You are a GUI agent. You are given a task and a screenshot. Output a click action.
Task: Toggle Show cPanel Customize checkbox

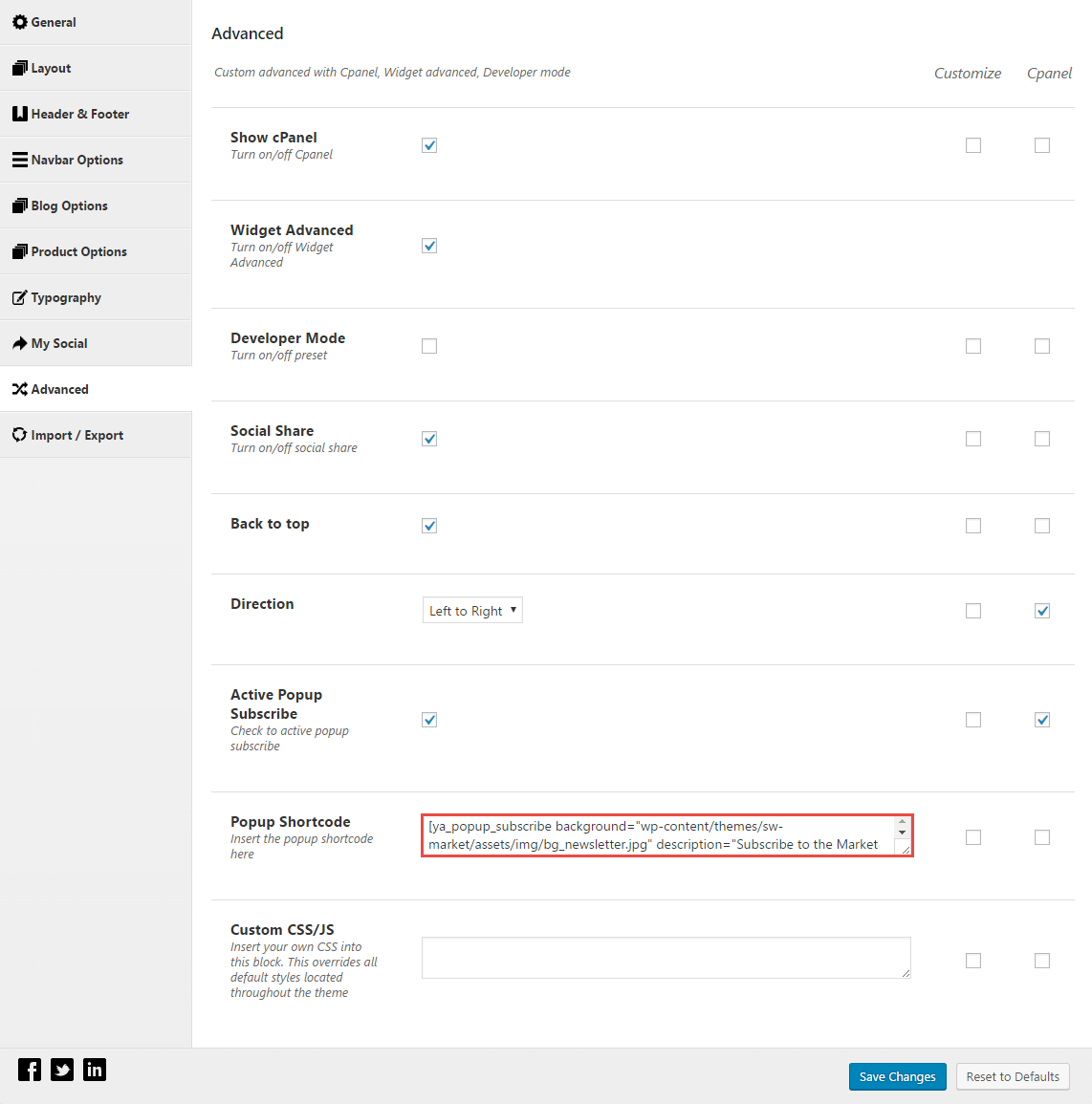972,145
